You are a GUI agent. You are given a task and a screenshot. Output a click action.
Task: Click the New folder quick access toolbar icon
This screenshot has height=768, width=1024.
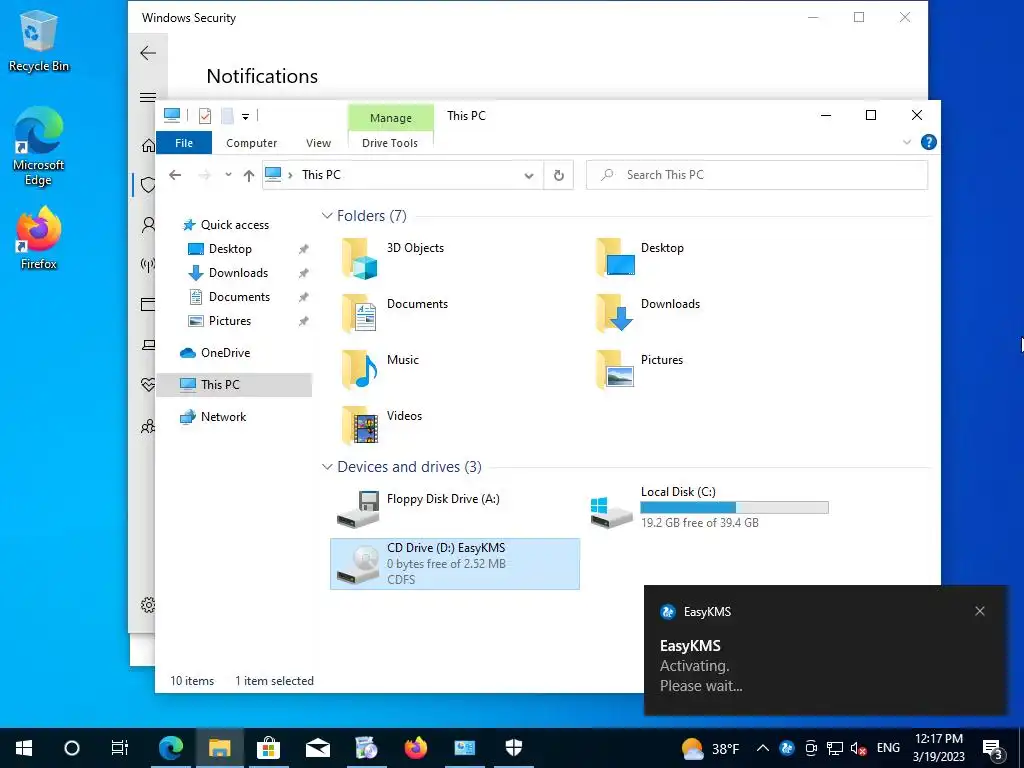pyautogui.click(x=227, y=116)
